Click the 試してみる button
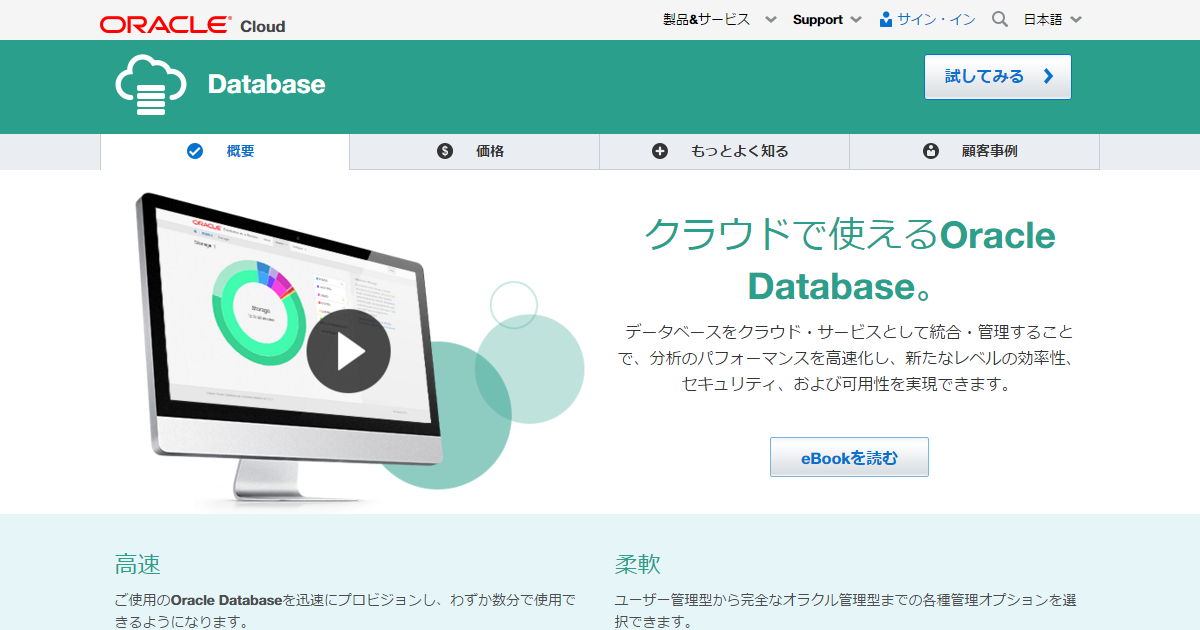This screenshot has width=1200, height=630. coord(997,76)
